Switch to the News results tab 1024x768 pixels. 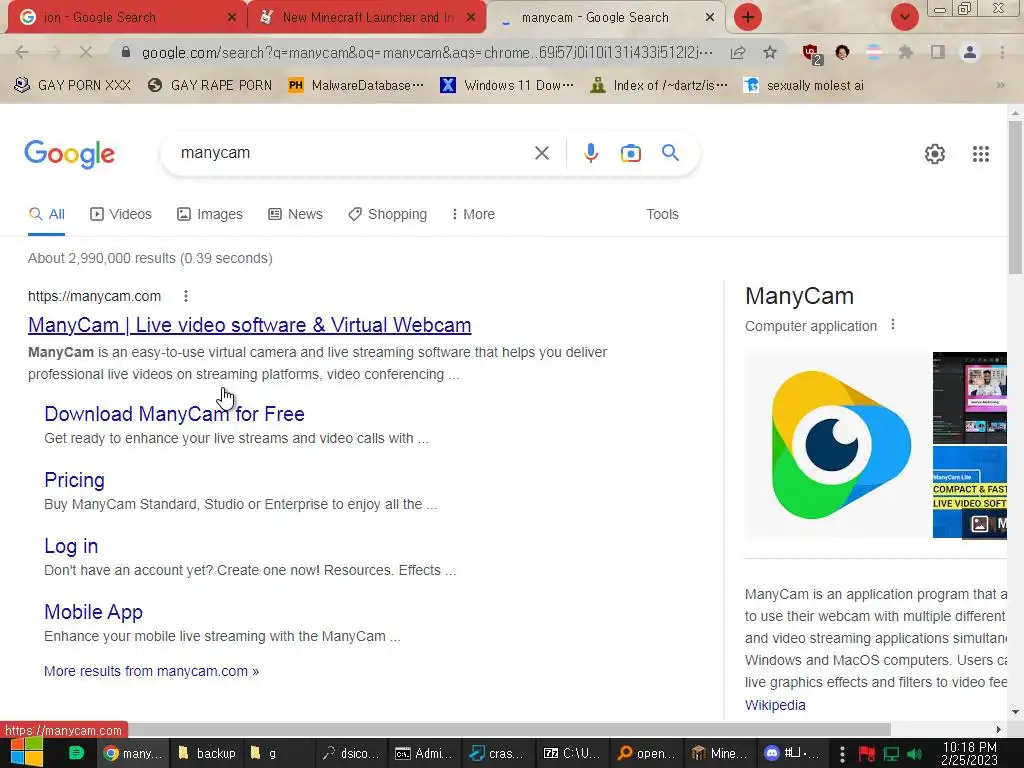click(x=296, y=214)
